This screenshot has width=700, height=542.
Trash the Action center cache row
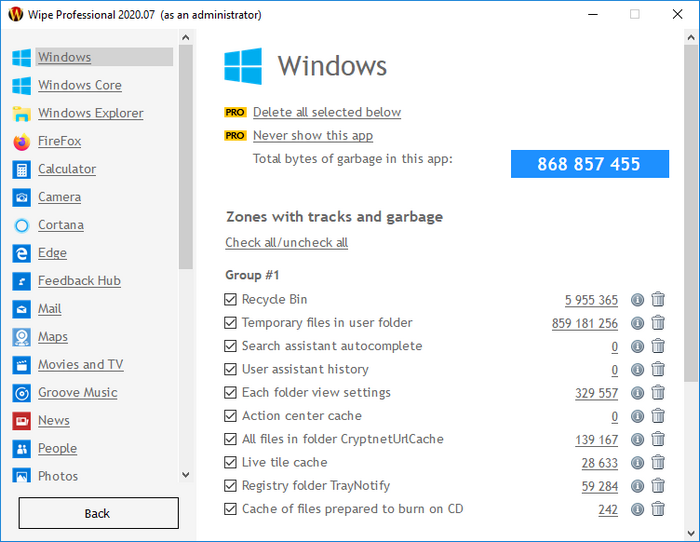(x=658, y=416)
